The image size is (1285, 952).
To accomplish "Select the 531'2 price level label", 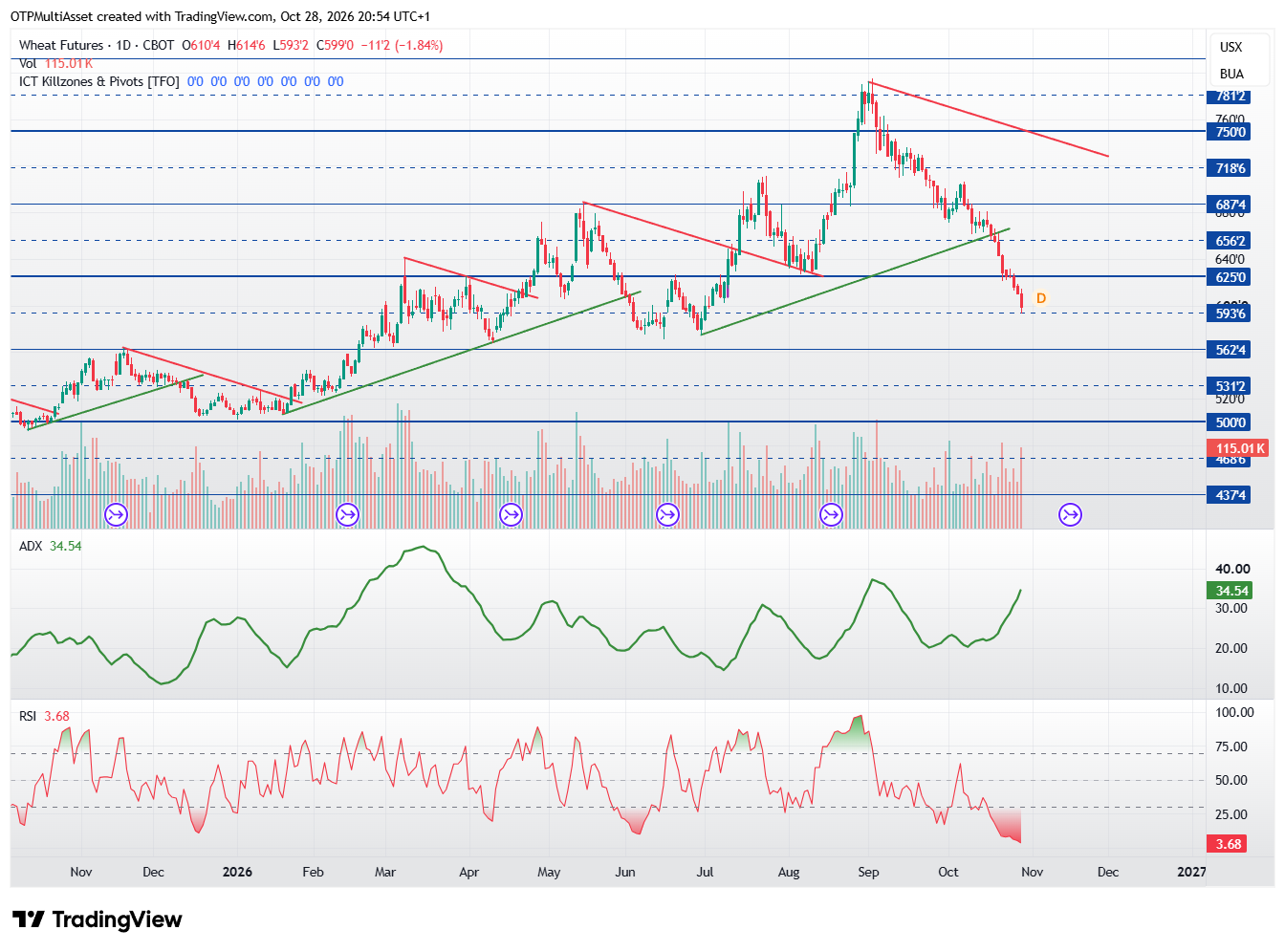I will click(x=1231, y=386).
